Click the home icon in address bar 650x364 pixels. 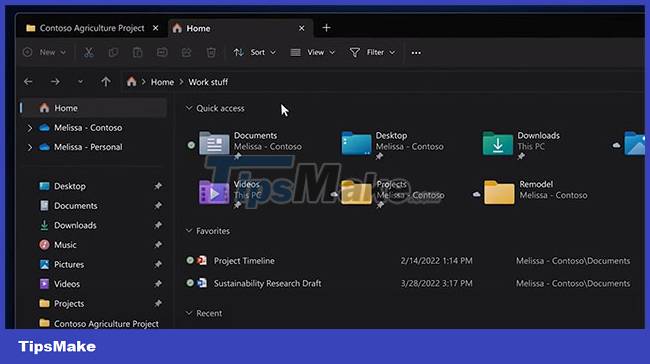click(131, 82)
